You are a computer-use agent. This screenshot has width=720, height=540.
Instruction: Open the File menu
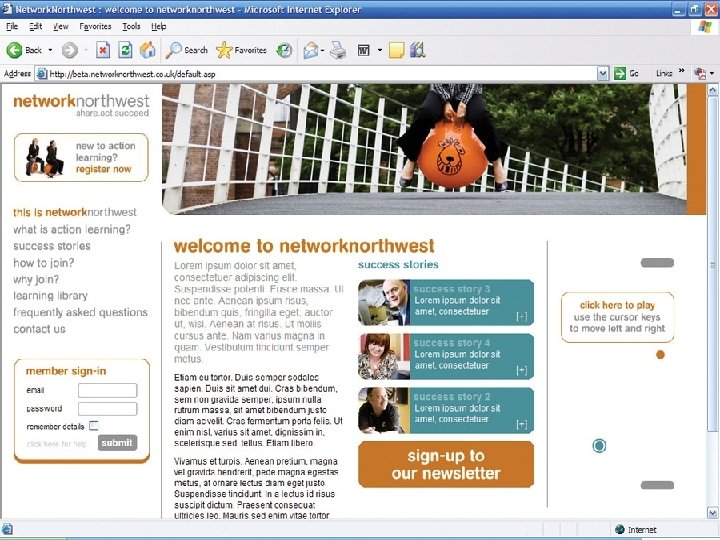tap(12, 27)
